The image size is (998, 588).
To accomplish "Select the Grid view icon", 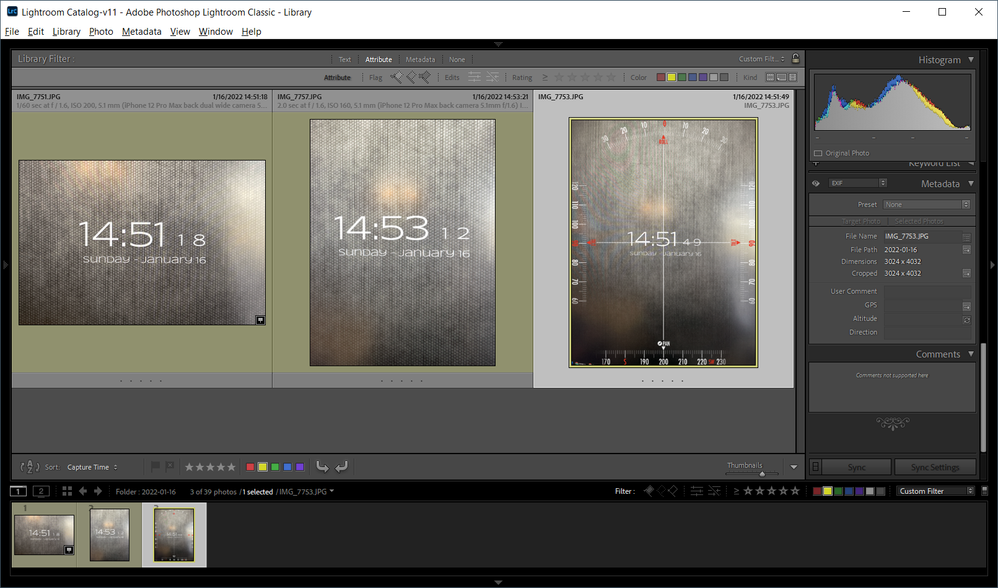I will (x=67, y=491).
